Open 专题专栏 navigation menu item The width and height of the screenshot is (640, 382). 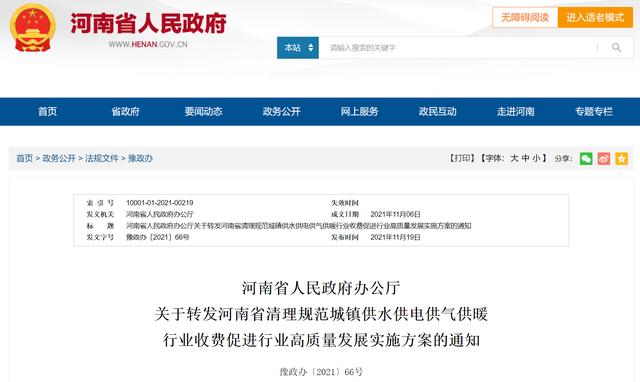(594, 111)
